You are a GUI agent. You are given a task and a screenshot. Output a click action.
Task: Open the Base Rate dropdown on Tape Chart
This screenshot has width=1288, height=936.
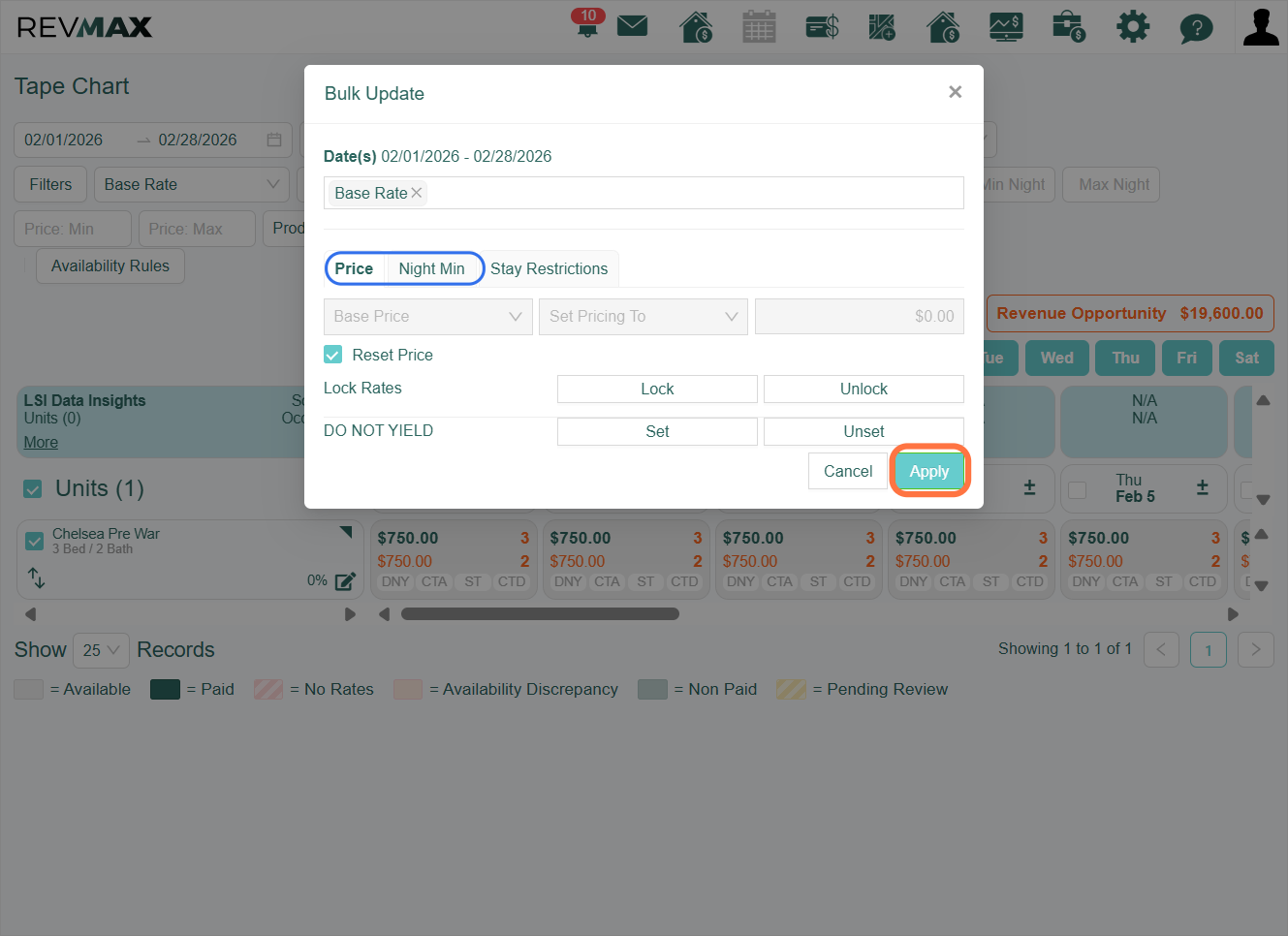pos(192,184)
